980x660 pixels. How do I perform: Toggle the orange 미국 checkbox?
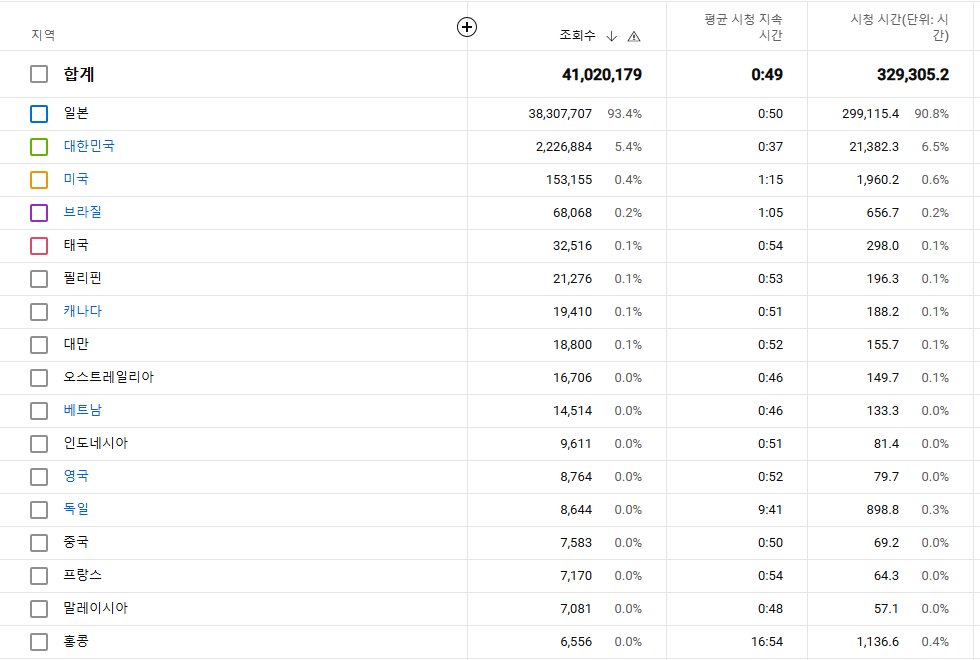(x=39, y=180)
